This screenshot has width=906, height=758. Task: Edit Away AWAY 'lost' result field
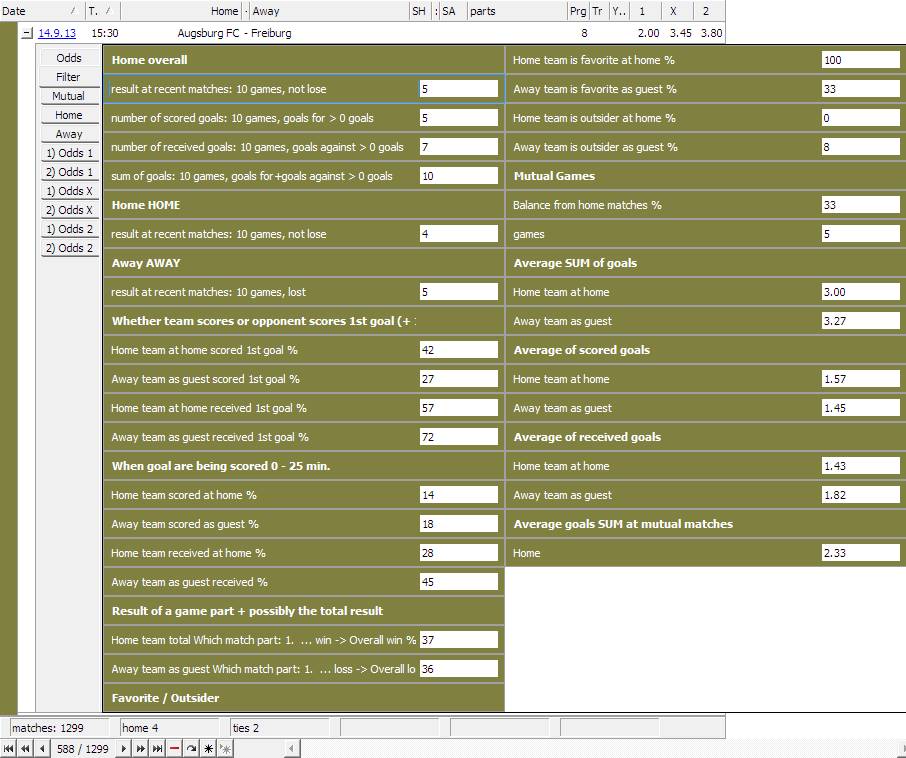tap(459, 292)
